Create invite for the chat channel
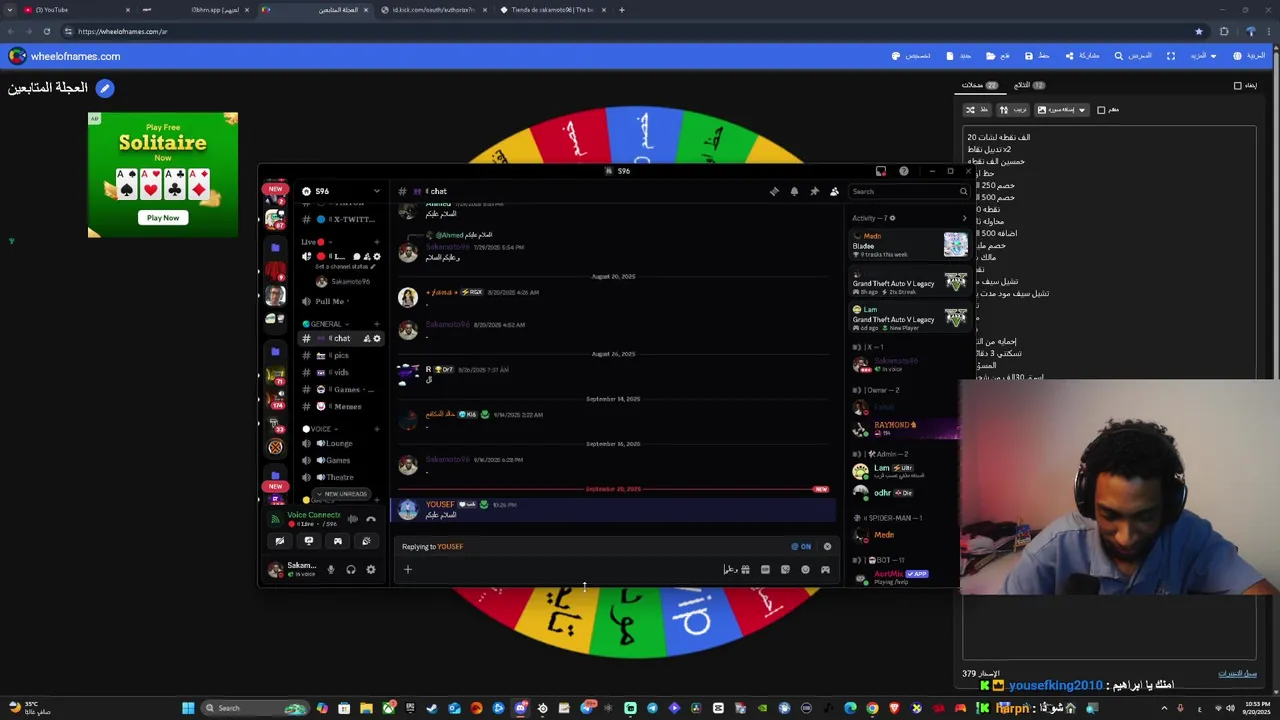The image size is (1280, 720). 367,339
